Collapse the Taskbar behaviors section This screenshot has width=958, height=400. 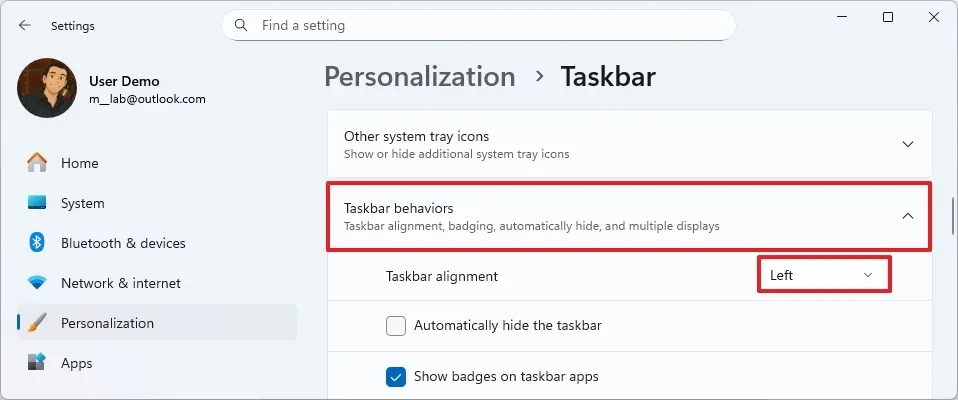907,216
